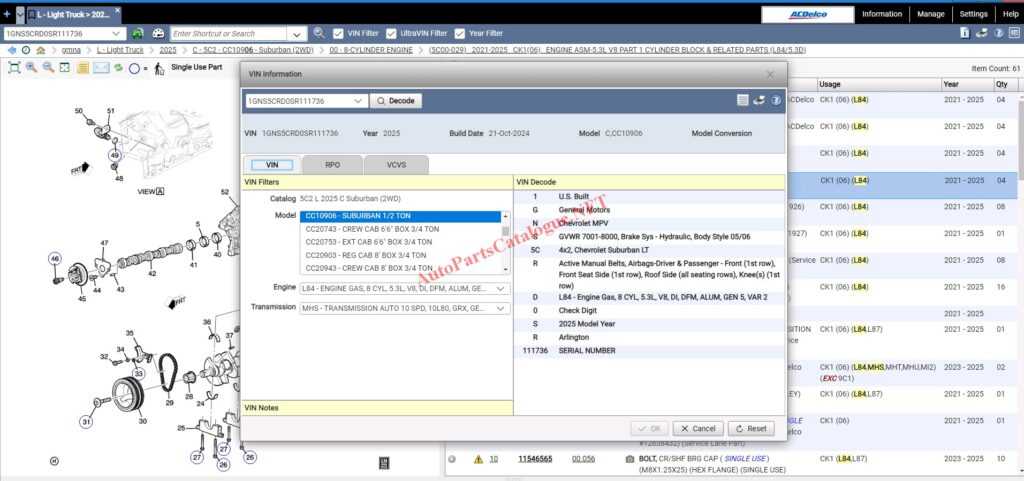Click the search magnifier icon in the toolbar
Viewport: 1024px width, 481px height.
[319, 33]
